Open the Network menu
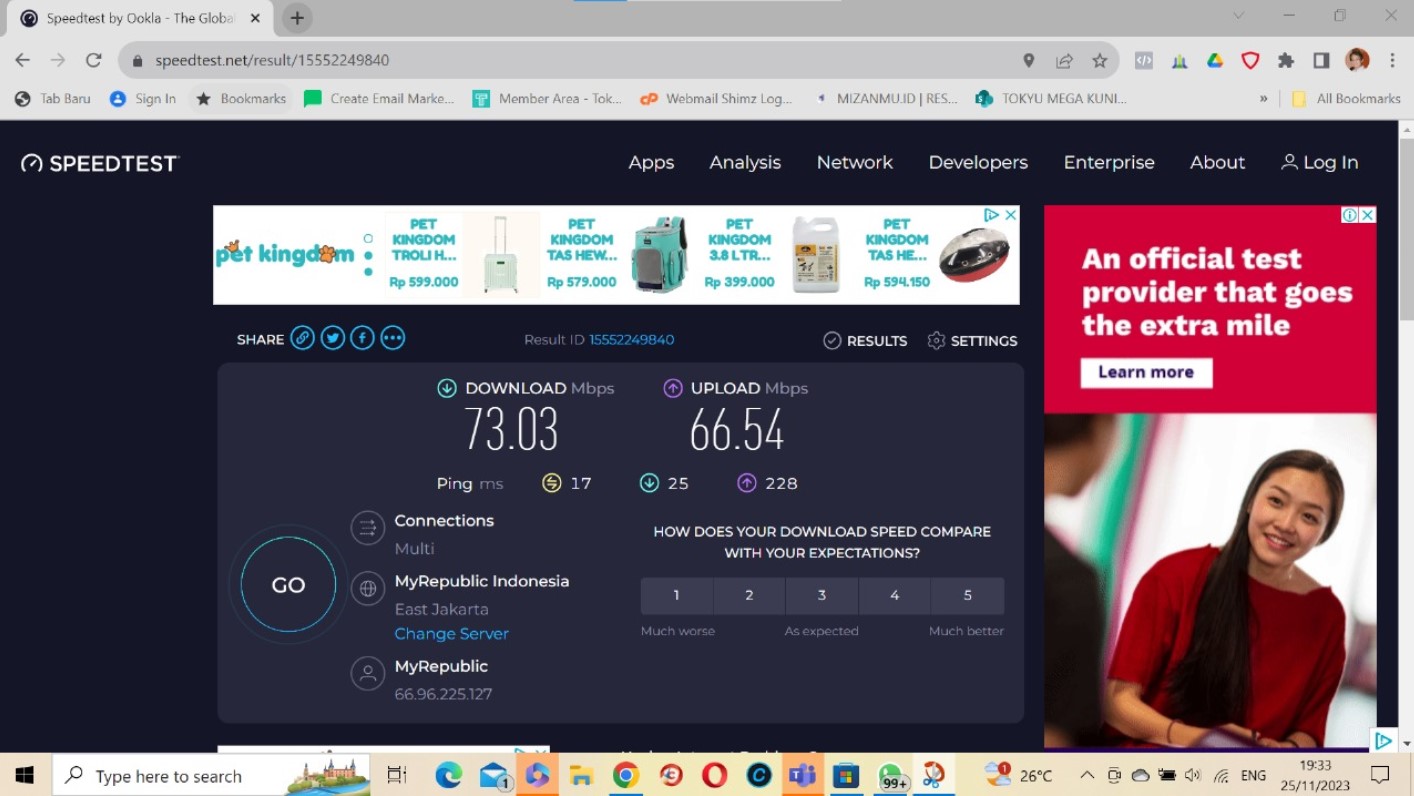1414x796 pixels. 855,162
